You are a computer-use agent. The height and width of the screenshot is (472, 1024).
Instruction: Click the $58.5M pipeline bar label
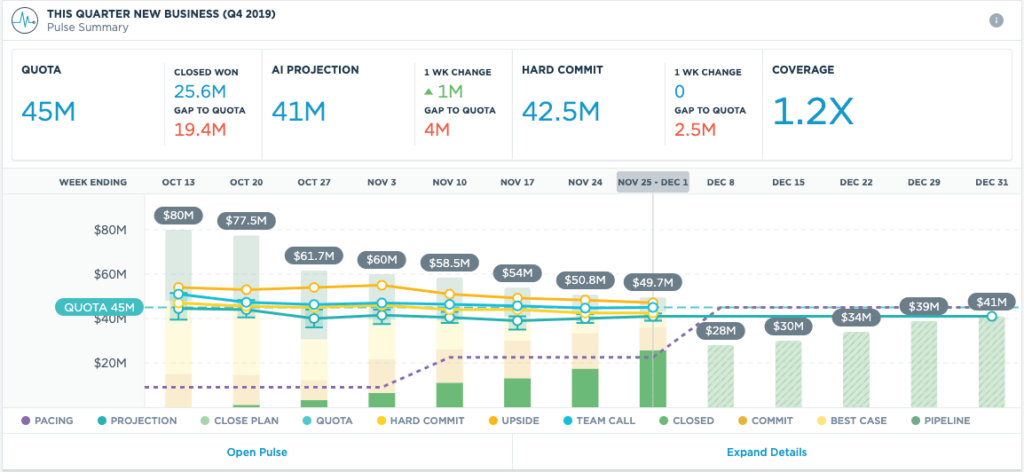tap(449, 263)
